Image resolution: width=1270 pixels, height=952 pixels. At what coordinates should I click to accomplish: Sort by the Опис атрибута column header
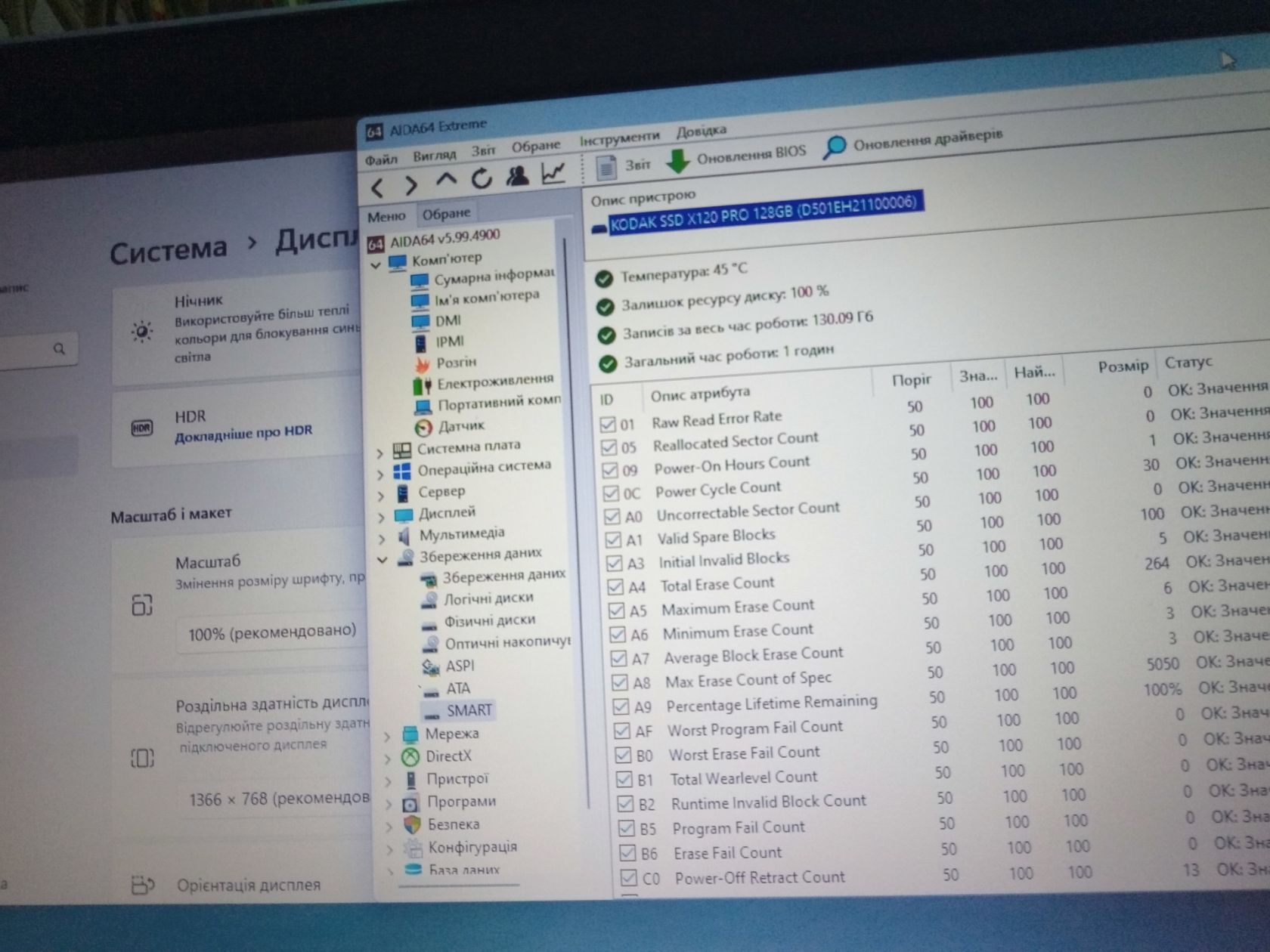(x=700, y=394)
